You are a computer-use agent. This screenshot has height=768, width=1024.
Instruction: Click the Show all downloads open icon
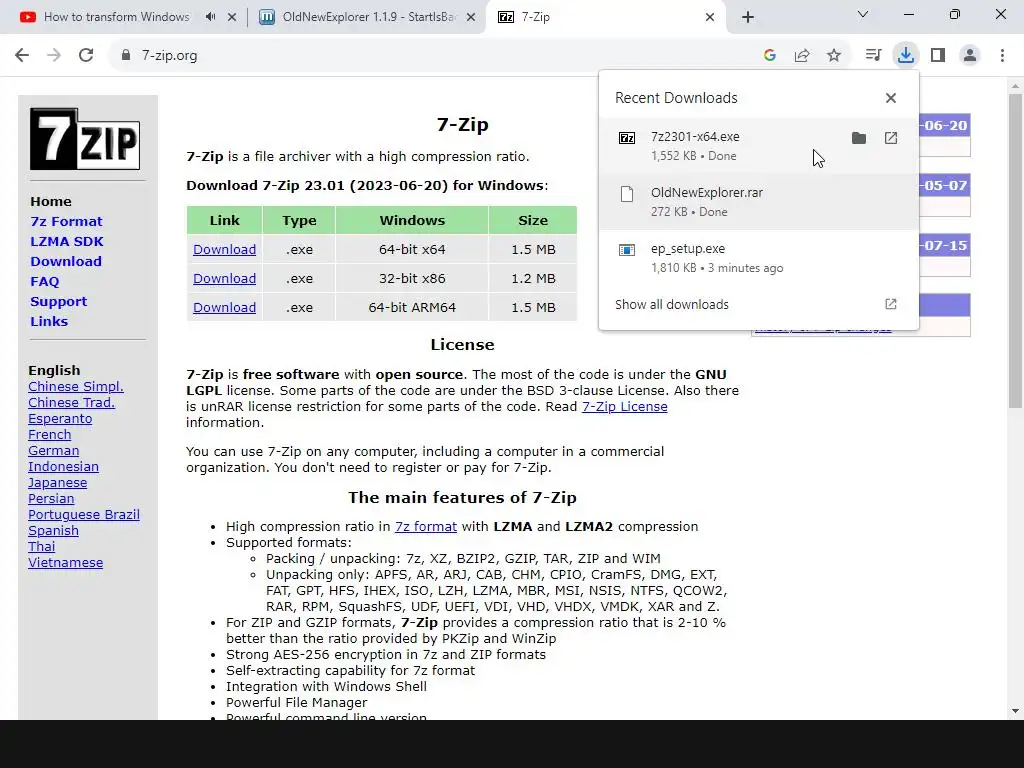tap(891, 304)
